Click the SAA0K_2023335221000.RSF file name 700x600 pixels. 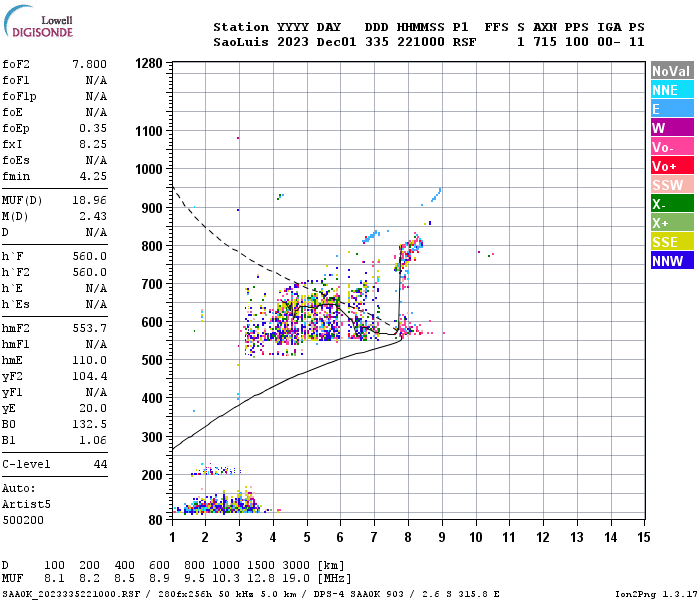click(x=71, y=594)
